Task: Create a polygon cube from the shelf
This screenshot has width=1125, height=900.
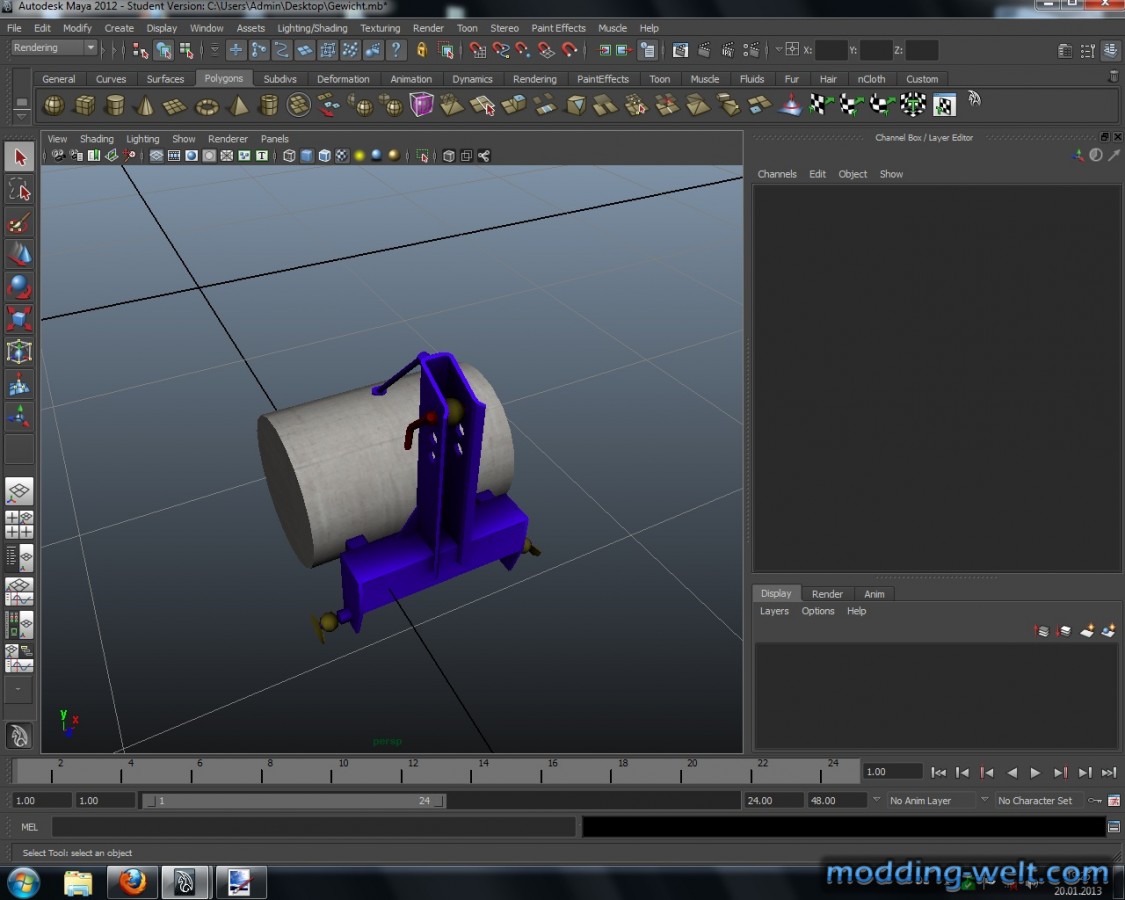Action: coord(85,106)
